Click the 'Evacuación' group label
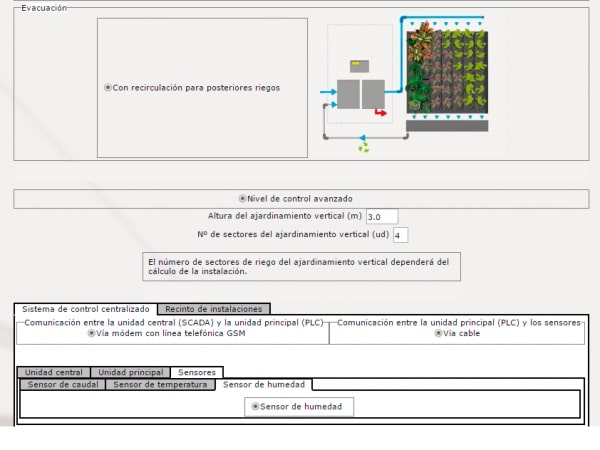The width and height of the screenshot is (600, 450). 44,8
